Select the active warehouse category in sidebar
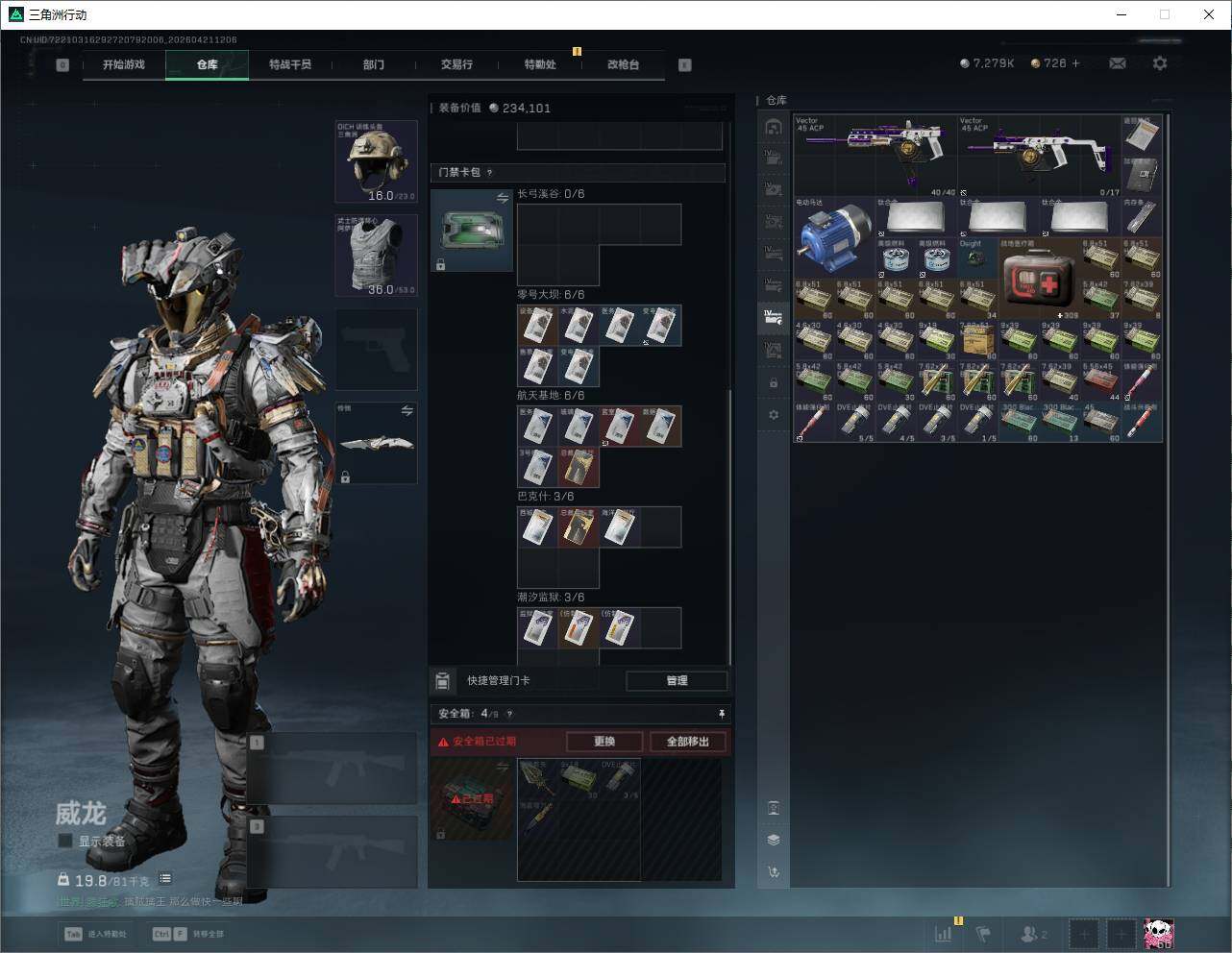The width and height of the screenshot is (1232, 953). pyautogui.click(x=774, y=316)
